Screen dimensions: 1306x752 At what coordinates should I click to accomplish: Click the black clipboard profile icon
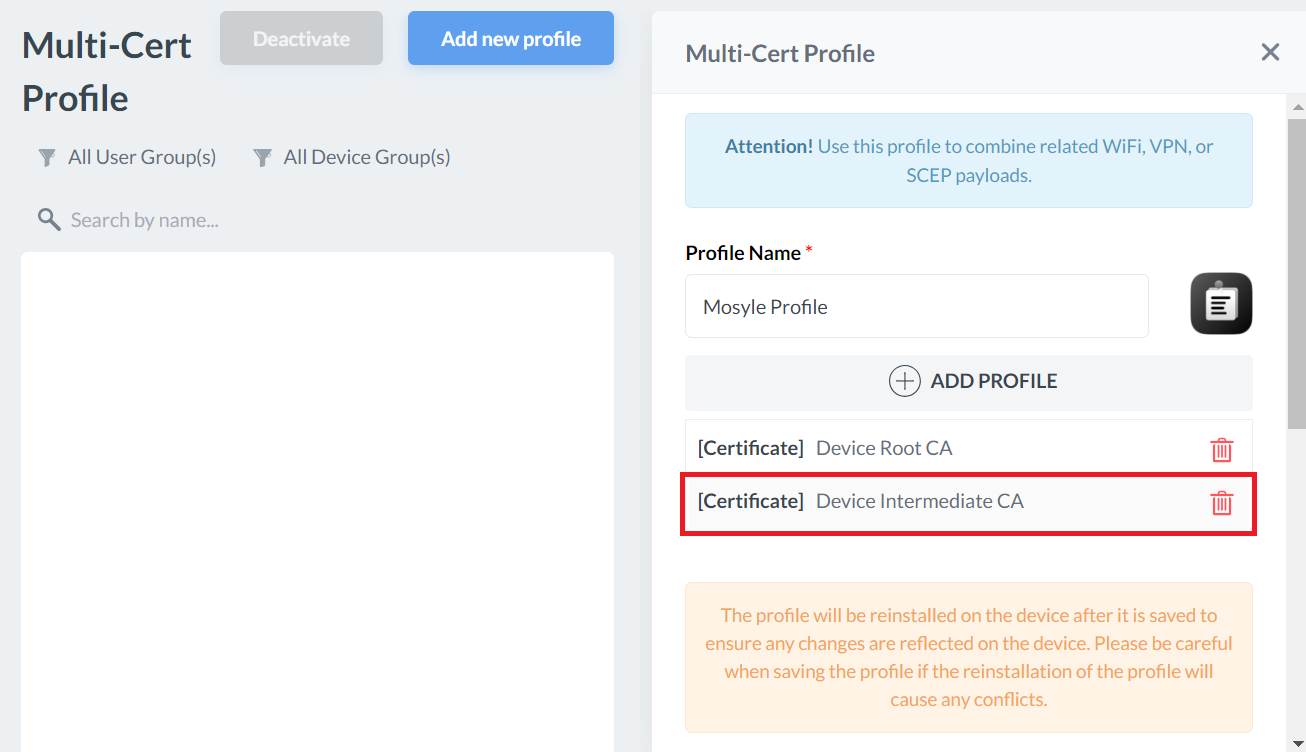click(x=1221, y=303)
